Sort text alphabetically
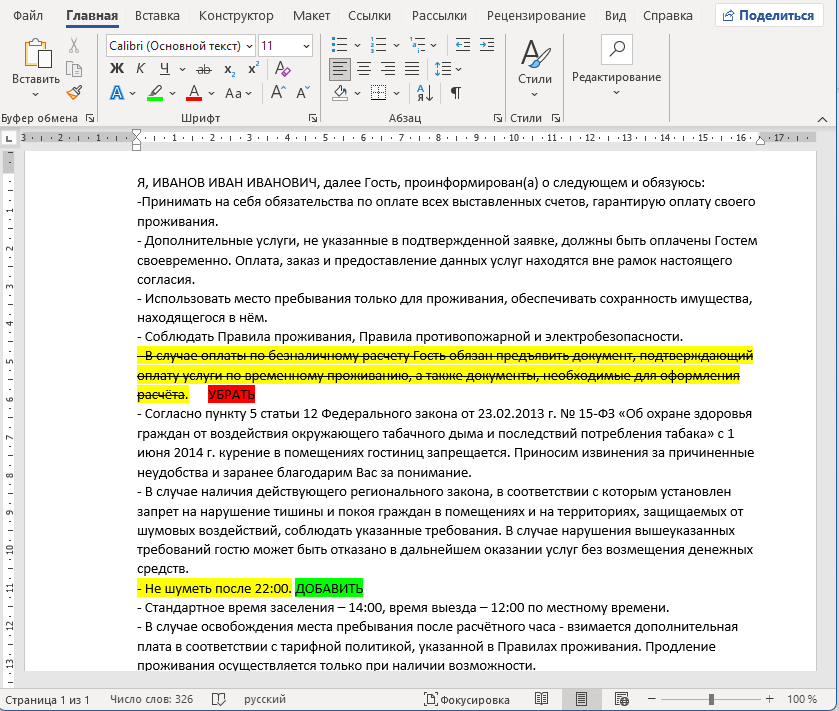The width and height of the screenshot is (839, 711). (x=425, y=93)
